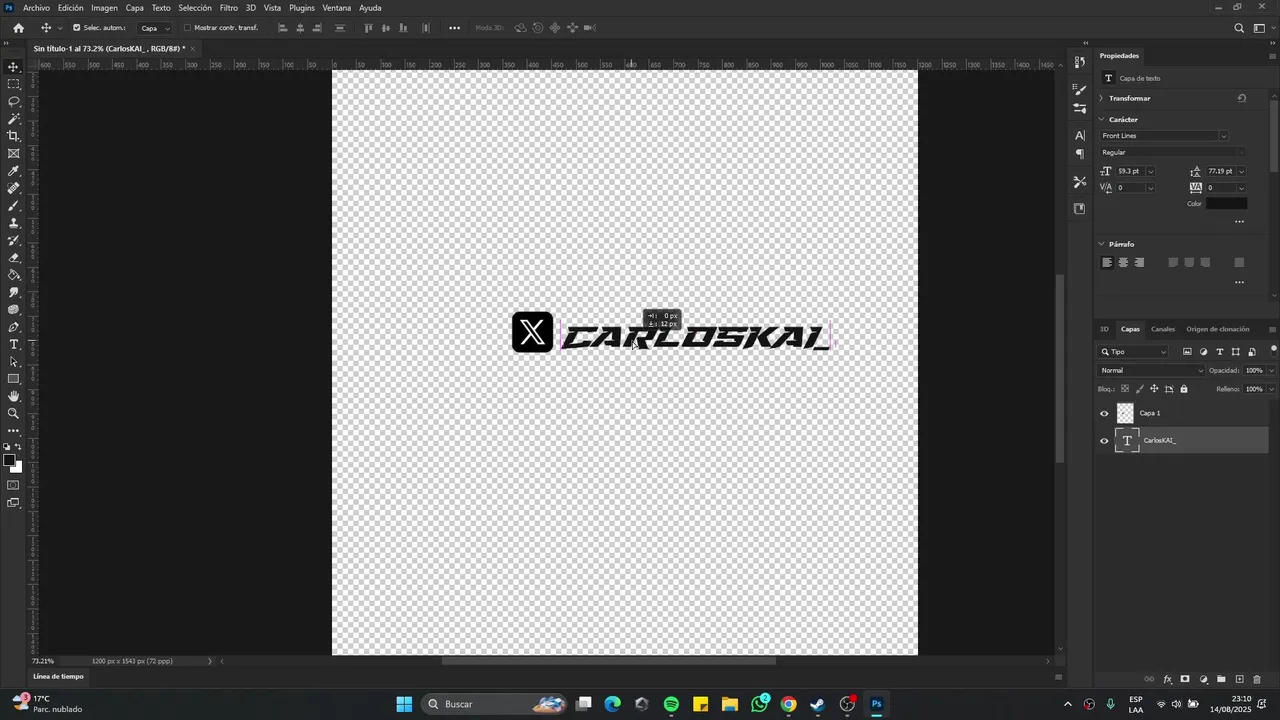Select the History Brush tool
The image size is (1280, 720).
(14, 240)
